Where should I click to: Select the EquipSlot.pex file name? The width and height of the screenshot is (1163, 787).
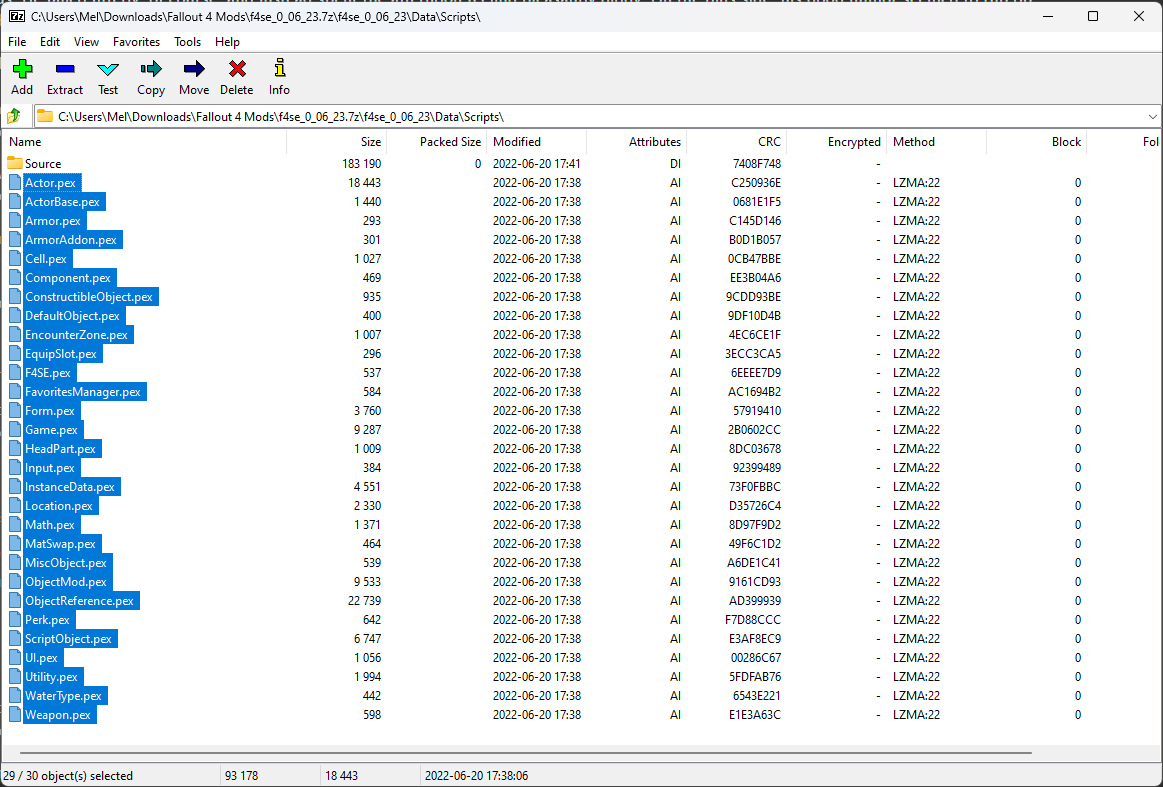pos(61,354)
